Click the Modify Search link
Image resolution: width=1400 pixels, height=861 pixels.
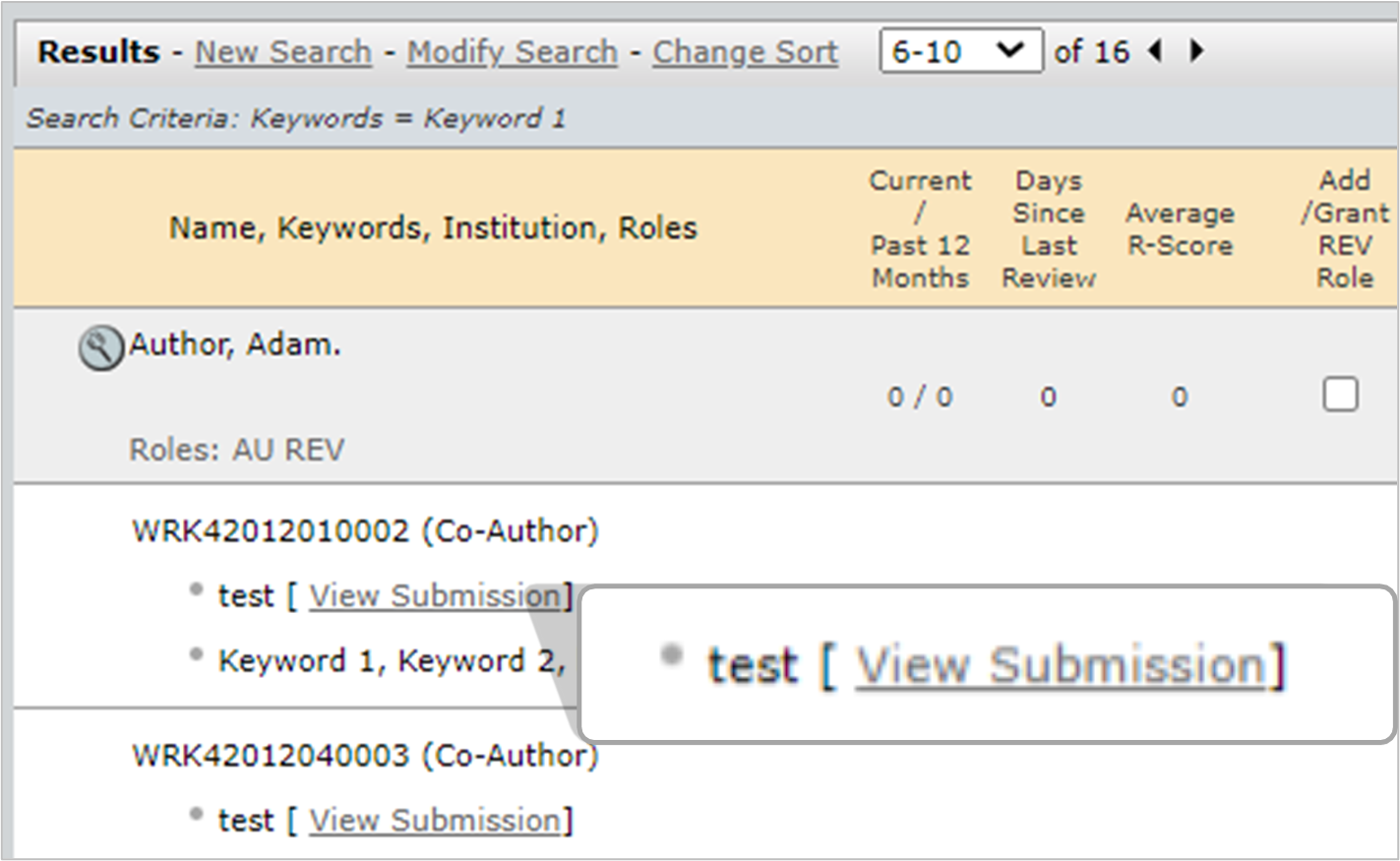click(513, 52)
